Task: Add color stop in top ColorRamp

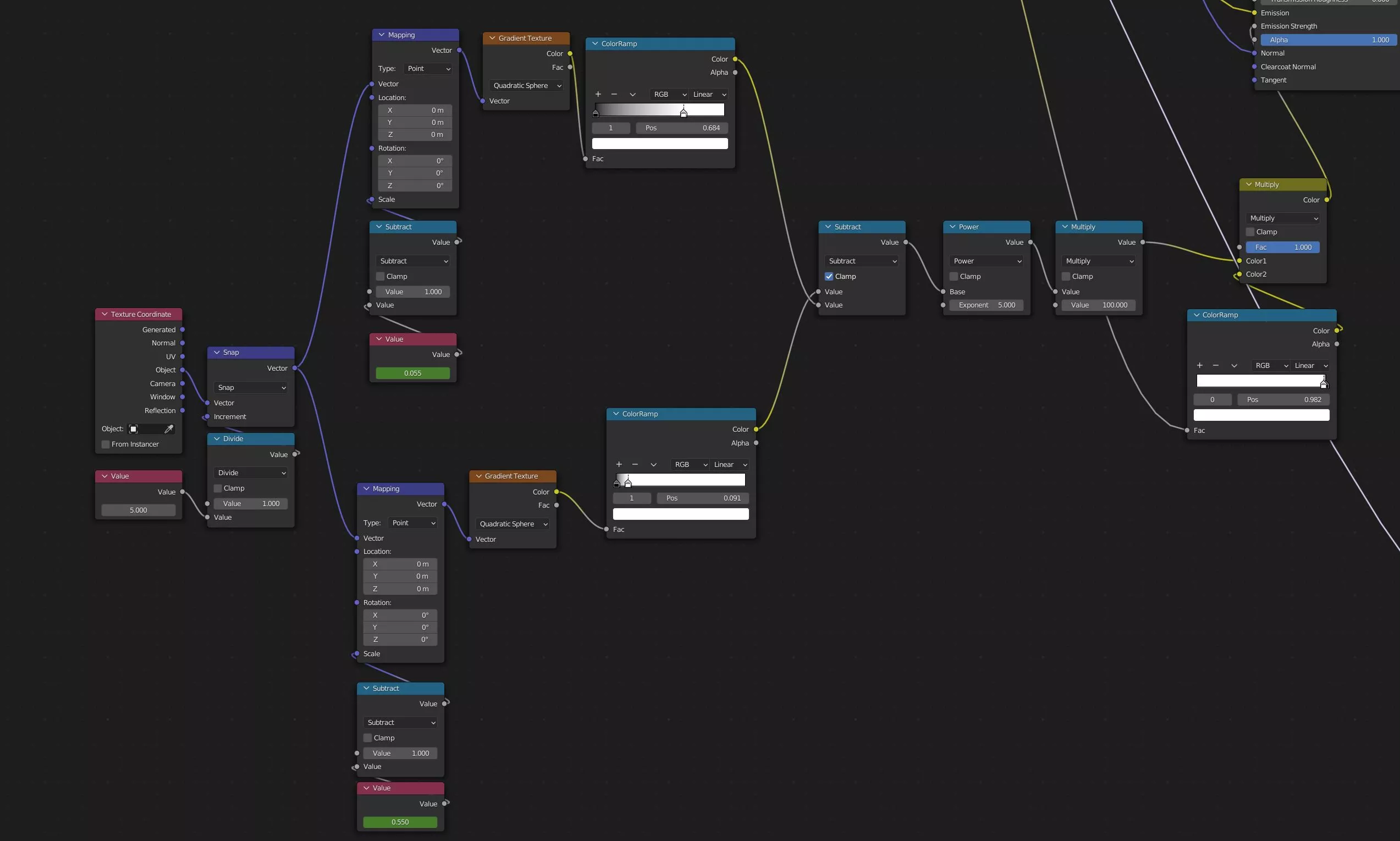Action: (x=598, y=95)
